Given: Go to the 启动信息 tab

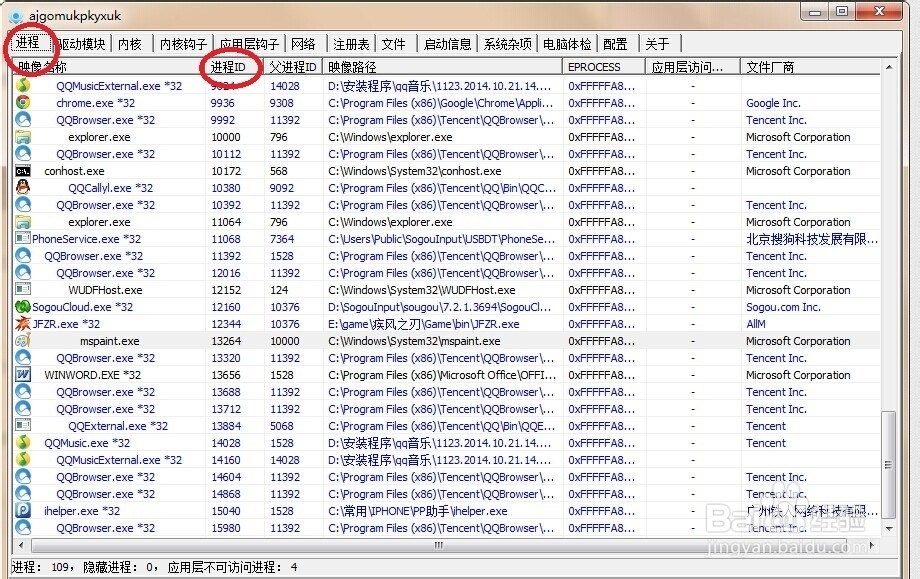Looking at the screenshot, I should coord(448,44).
